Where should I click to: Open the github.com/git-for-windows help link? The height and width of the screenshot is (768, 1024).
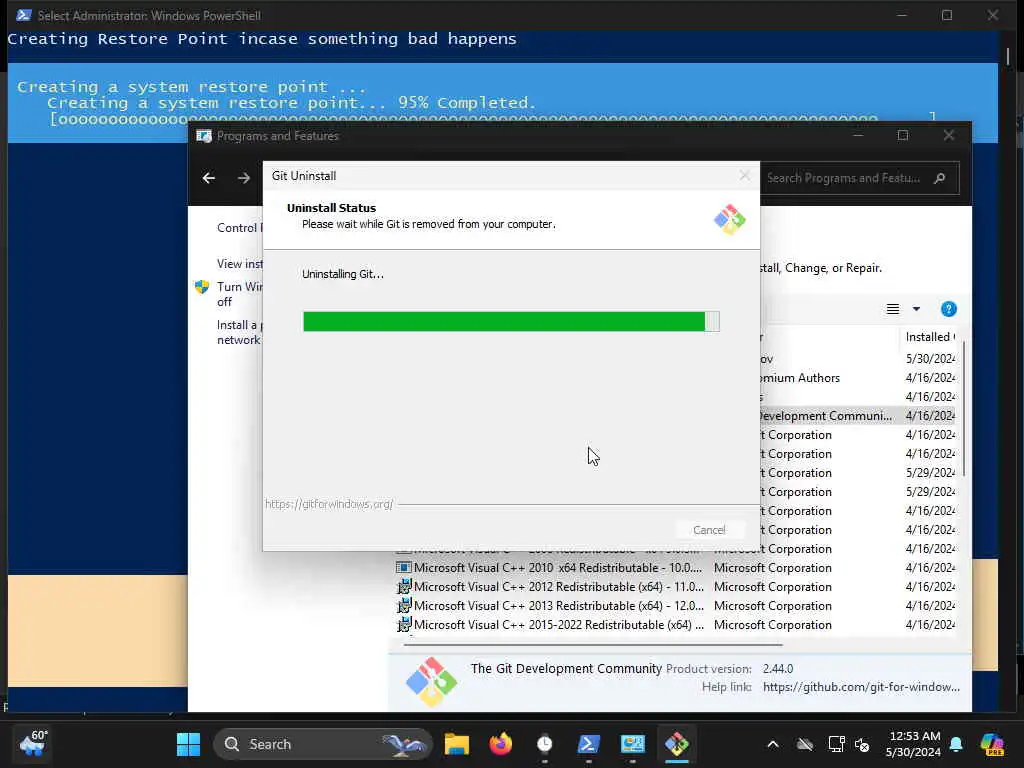tap(861, 687)
